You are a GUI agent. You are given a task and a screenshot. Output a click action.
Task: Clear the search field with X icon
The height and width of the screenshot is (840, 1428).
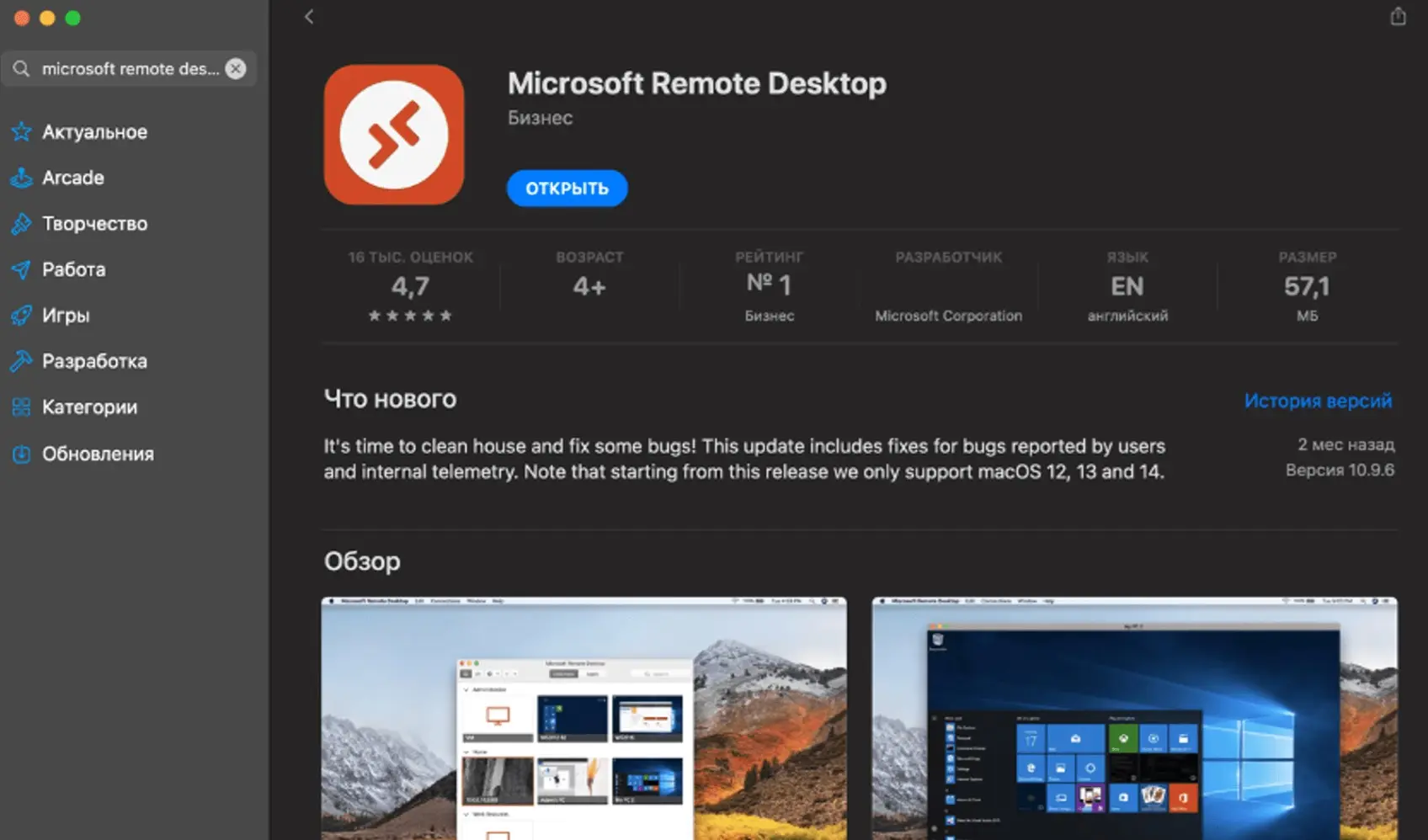(x=236, y=69)
